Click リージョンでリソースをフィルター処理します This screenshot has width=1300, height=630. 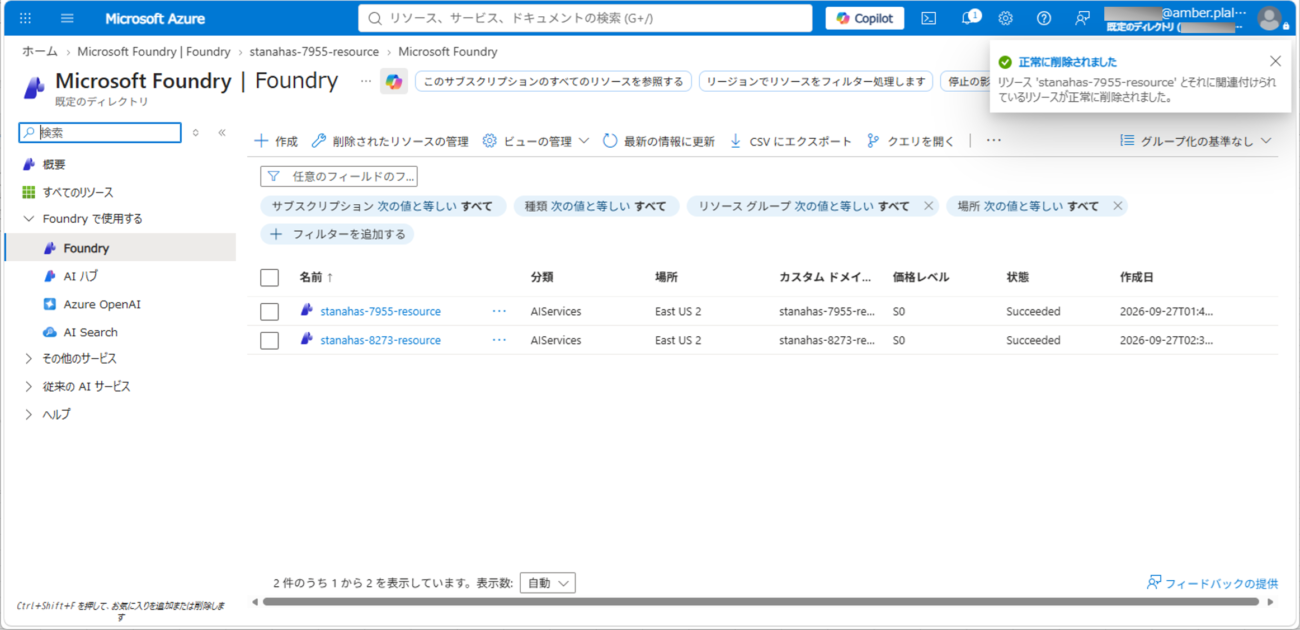(816, 82)
